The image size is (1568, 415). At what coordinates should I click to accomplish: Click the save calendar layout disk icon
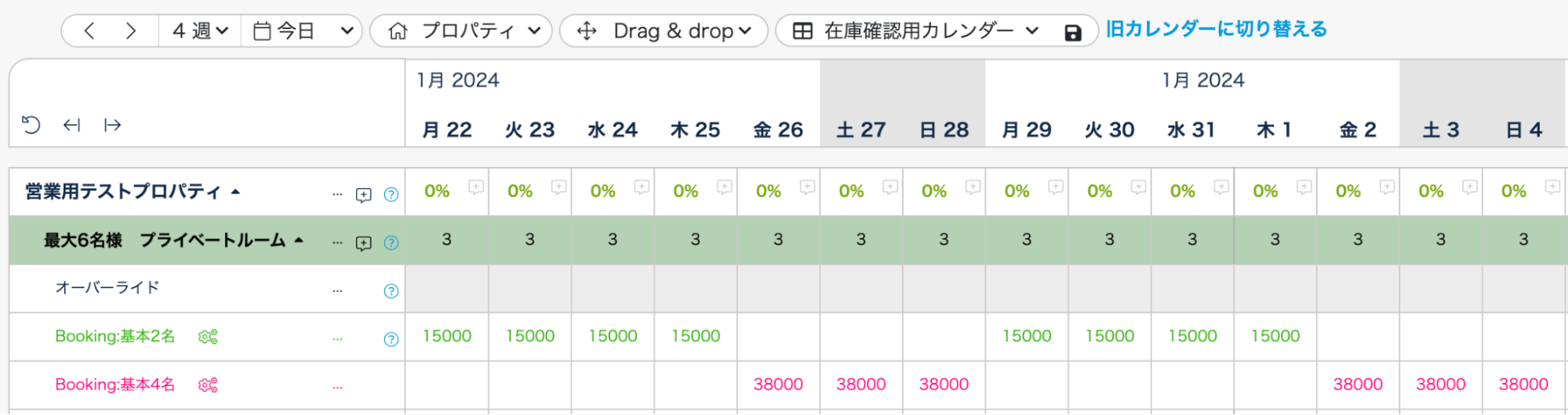(x=1072, y=32)
